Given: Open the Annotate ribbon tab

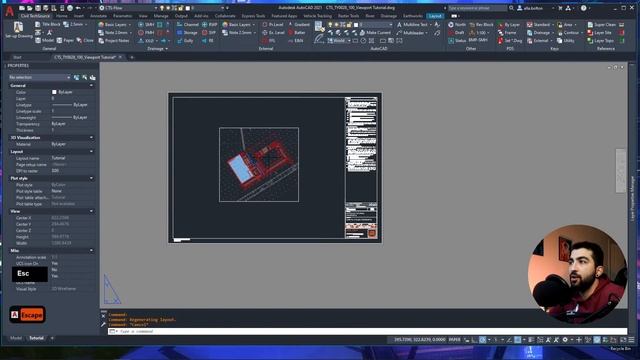Looking at the screenshot, I should coord(98,16).
